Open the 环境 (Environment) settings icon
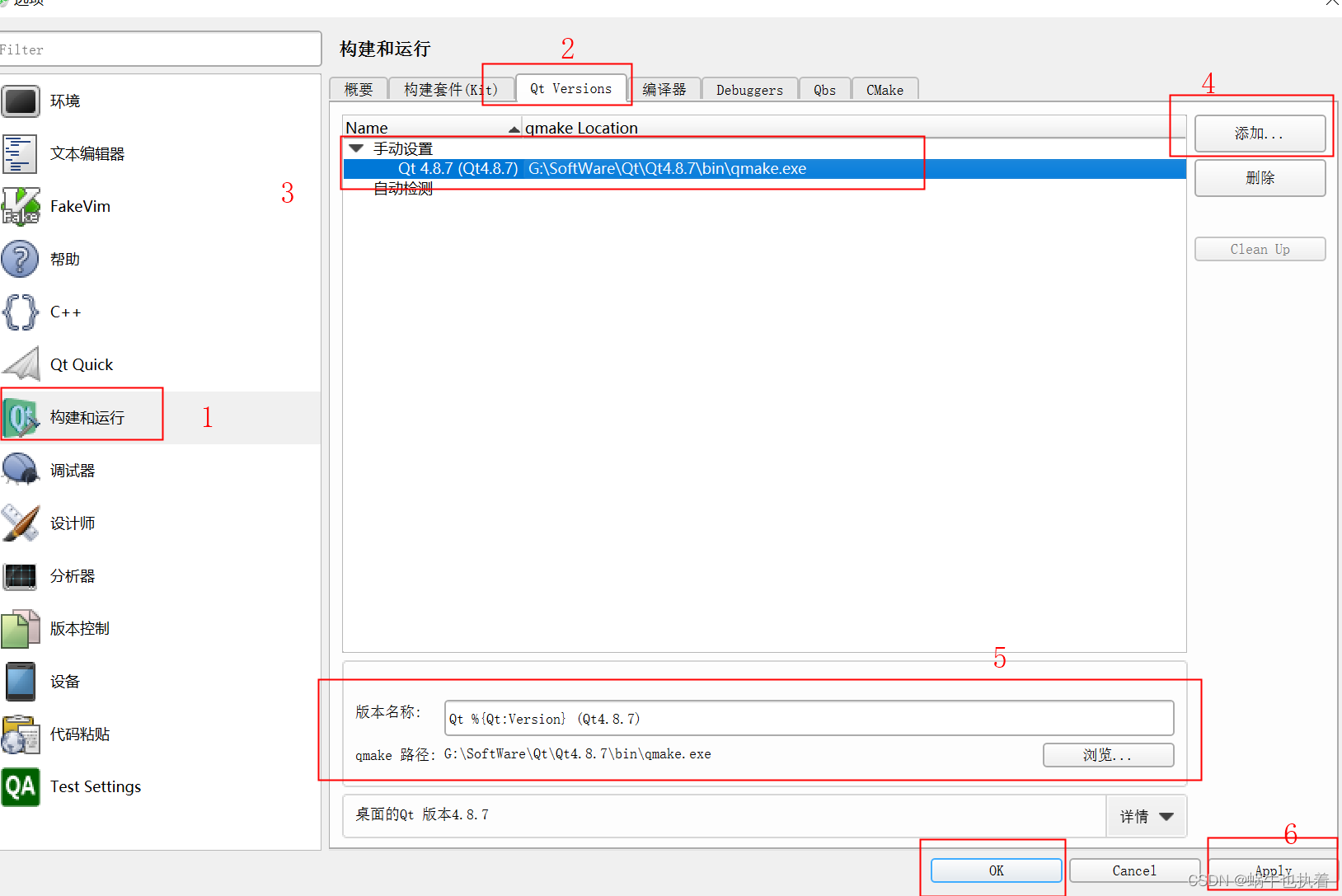Viewport: 1342px width, 896px height. [20, 101]
